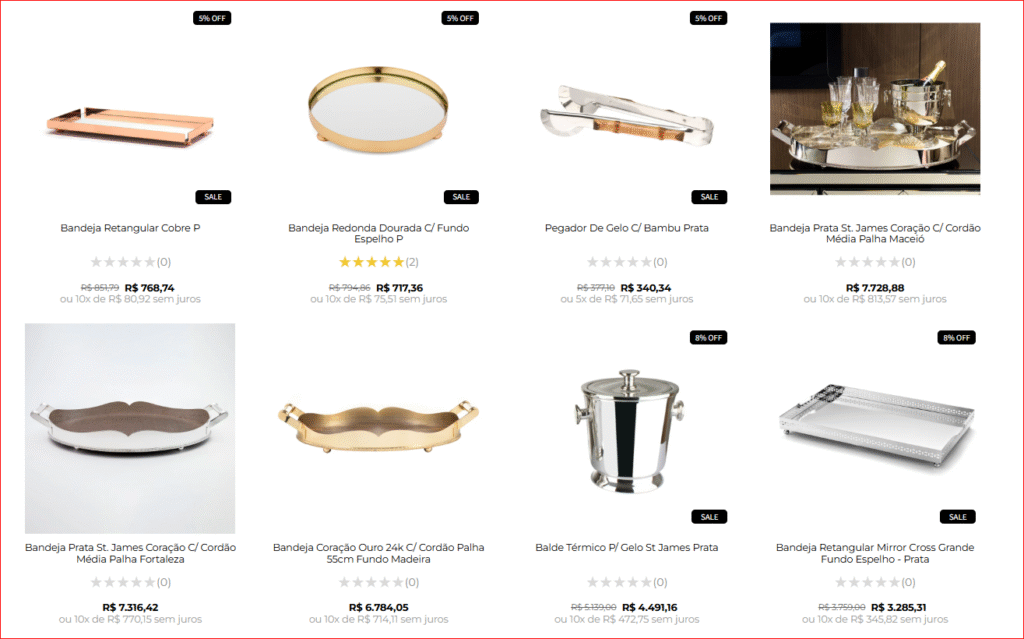Viewport: 1024px width, 639px height.
Task: Open Bandeja Coração Ouro 24k product title
Action: tap(379, 553)
